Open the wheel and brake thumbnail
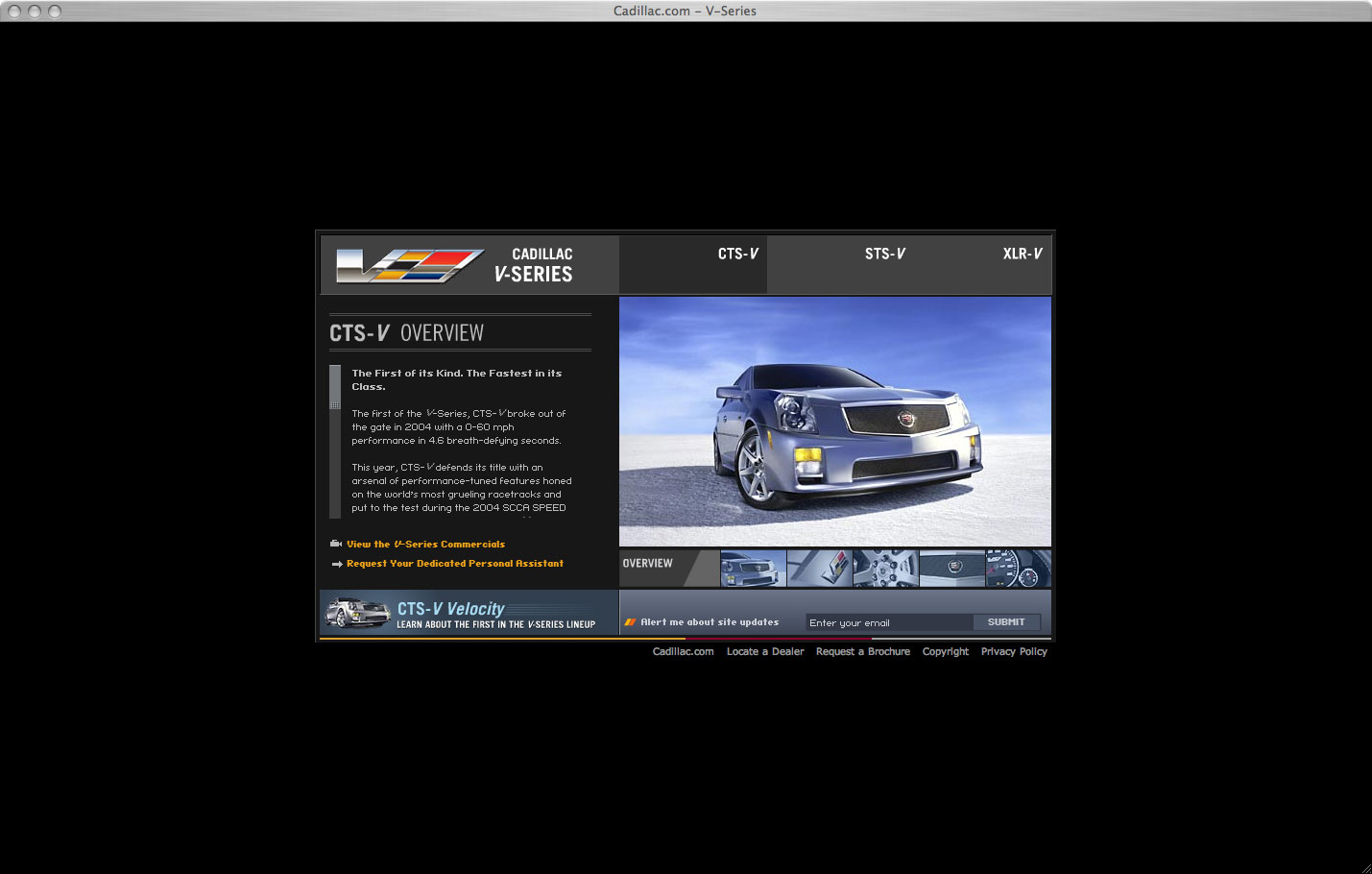Screen dimensions: 1372x874 885,569
